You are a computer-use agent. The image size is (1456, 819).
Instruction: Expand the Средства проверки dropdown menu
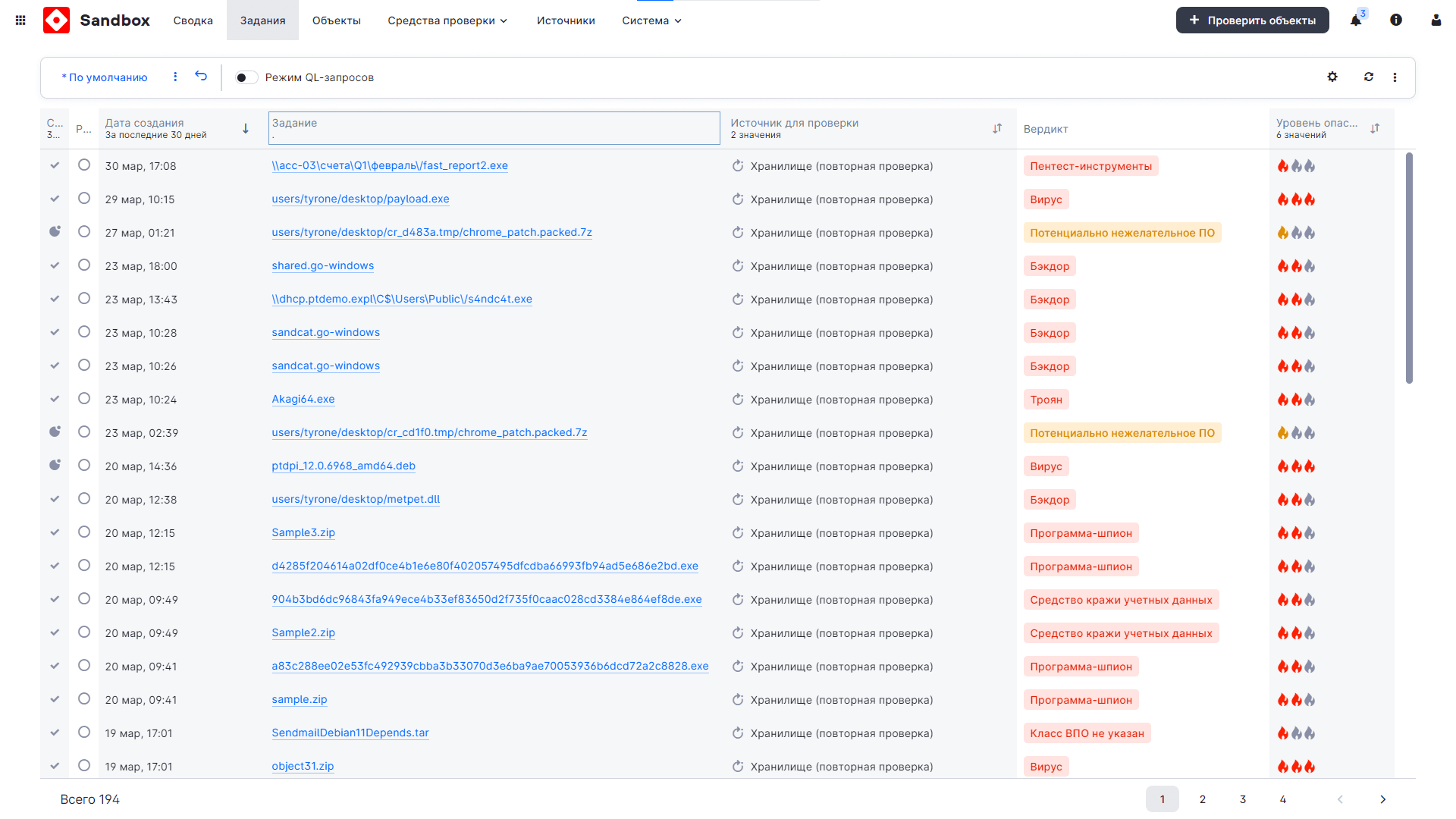(447, 20)
